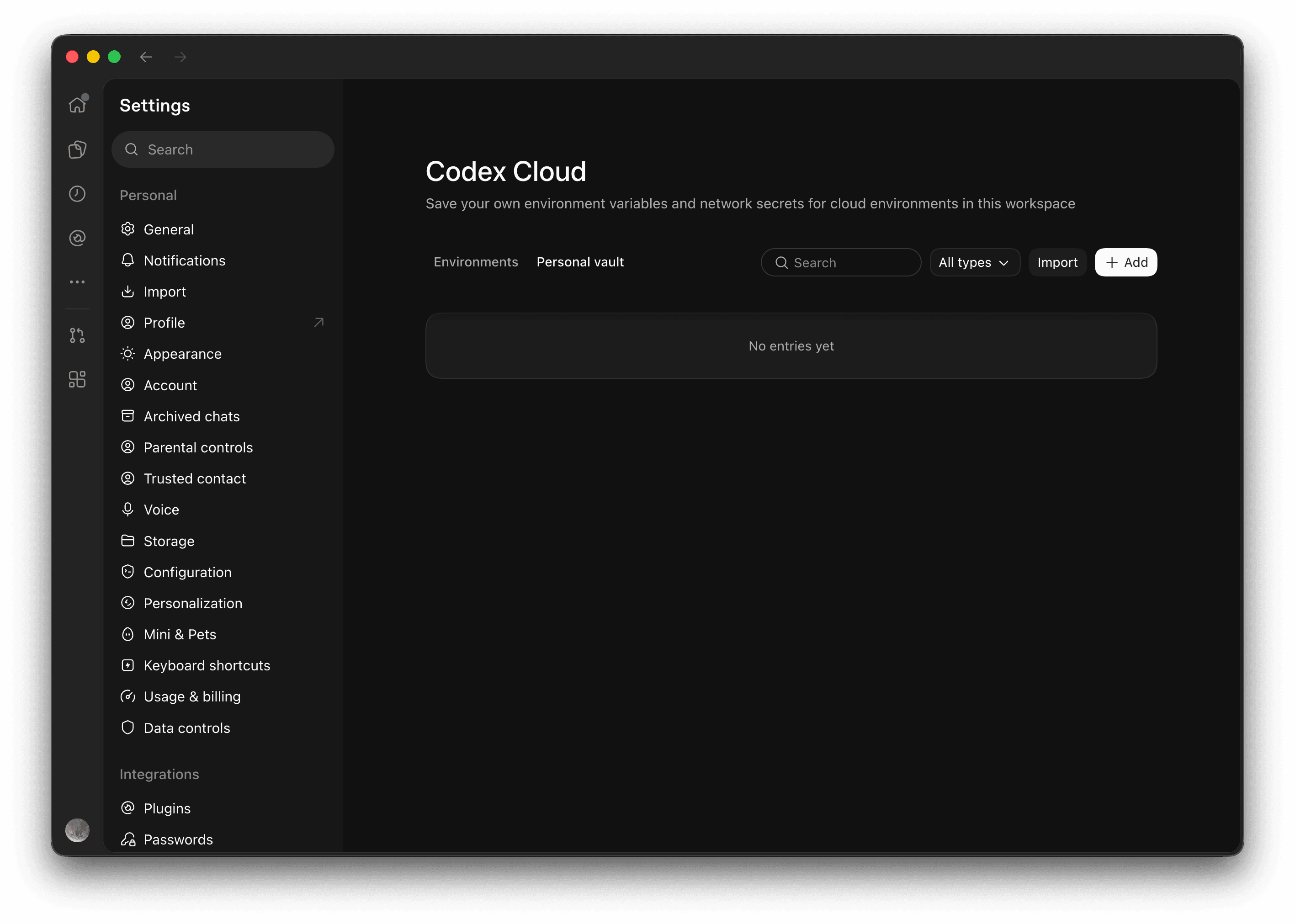Click the General gear icon

pyautogui.click(x=128, y=229)
